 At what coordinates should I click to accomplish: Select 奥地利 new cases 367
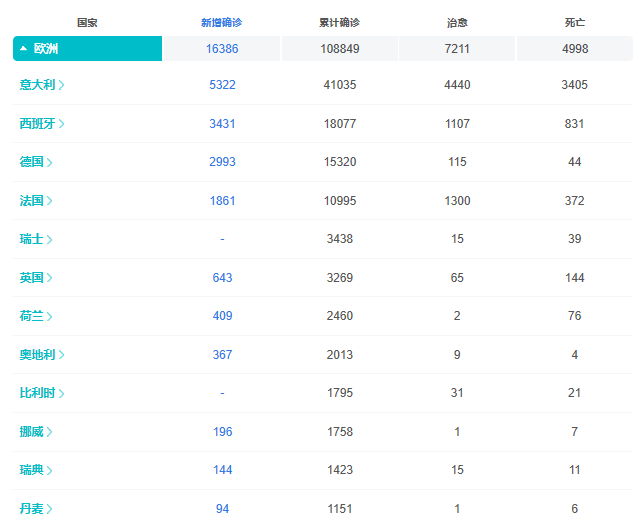(x=222, y=355)
